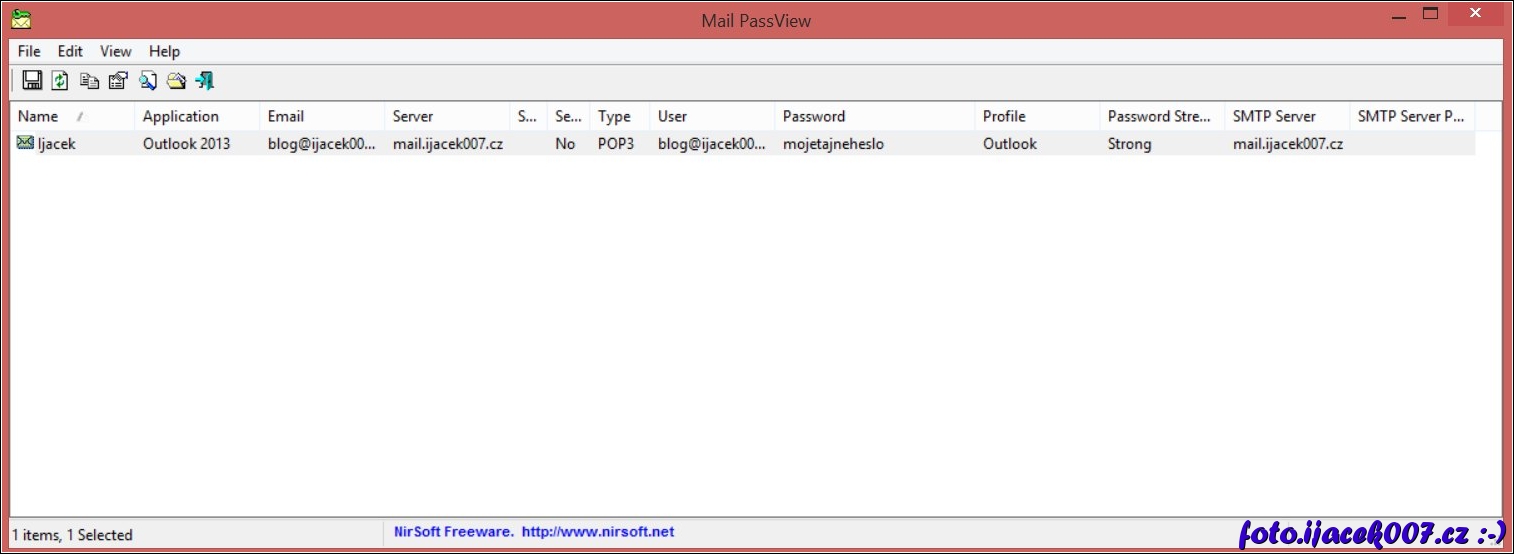Open the View menu
The image size is (1514, 554).
(115, 51)
